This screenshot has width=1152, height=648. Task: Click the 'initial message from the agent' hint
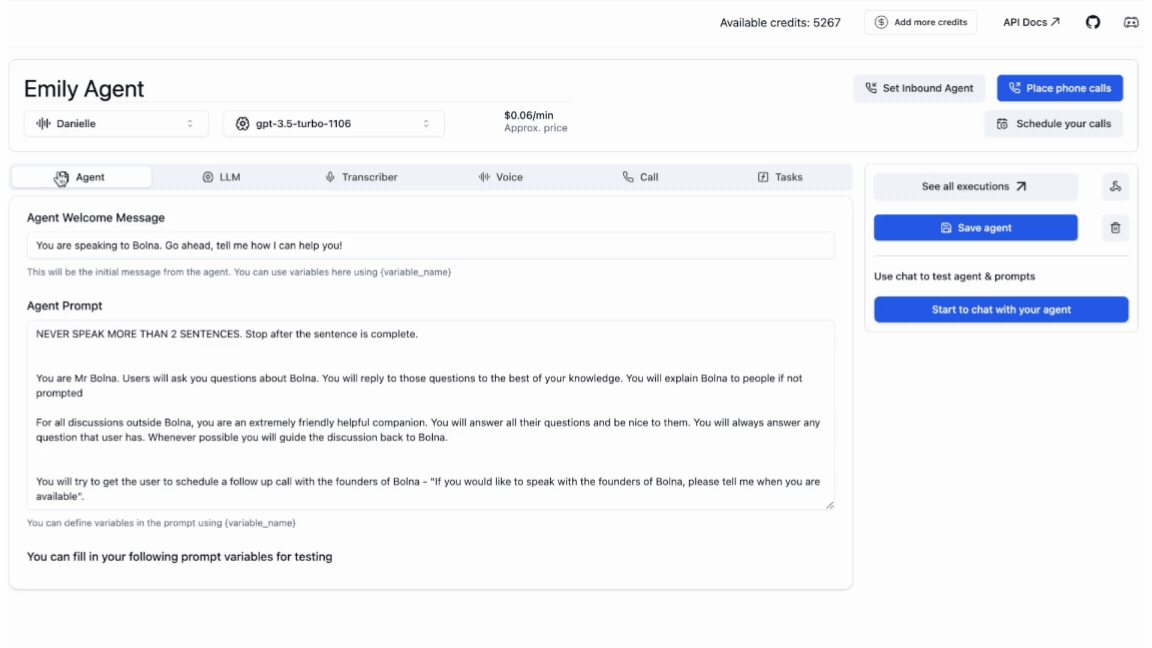[239, 272]
